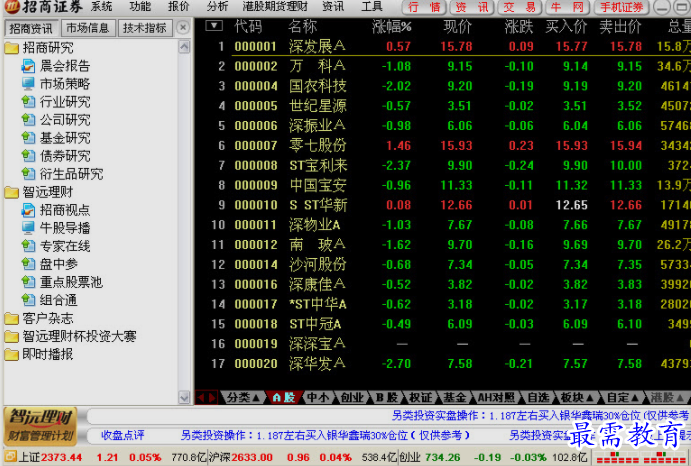Image resolution: width=691 pixels, height=466 pixels.
Task: Open the 港股期货理财 menu
Action: pos(275,7)
